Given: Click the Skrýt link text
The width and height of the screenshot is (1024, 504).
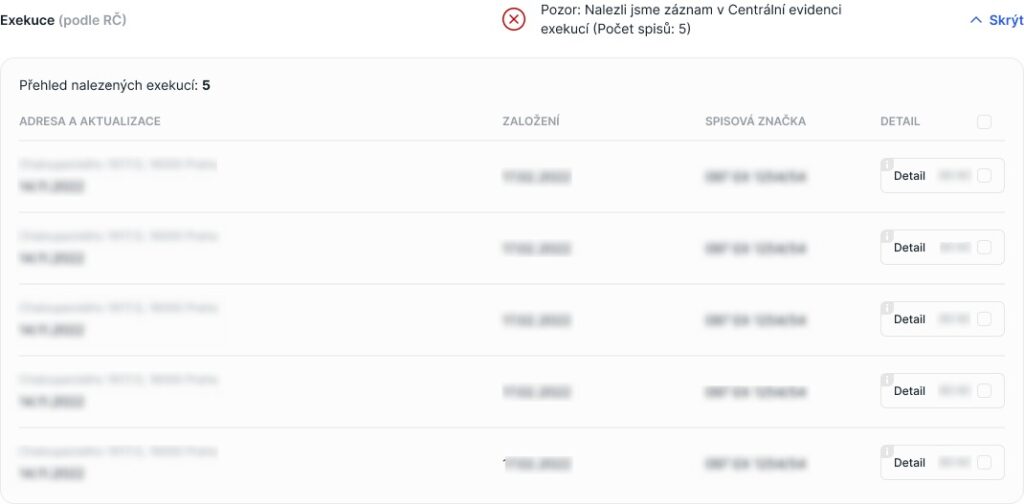Looking at the screenshot, I should click(x=1006, y=20).
